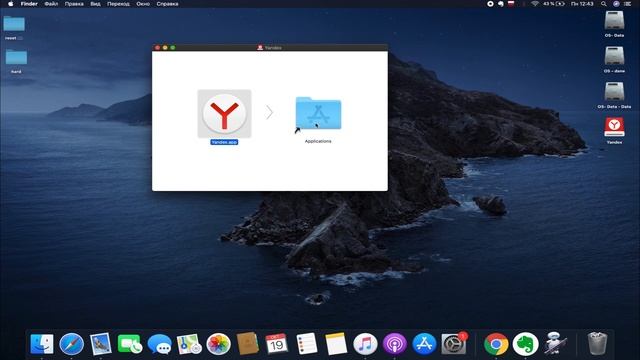Screen dimensions: 640x360
Task: Launch Evernote from the Dock
Action: 526,344
